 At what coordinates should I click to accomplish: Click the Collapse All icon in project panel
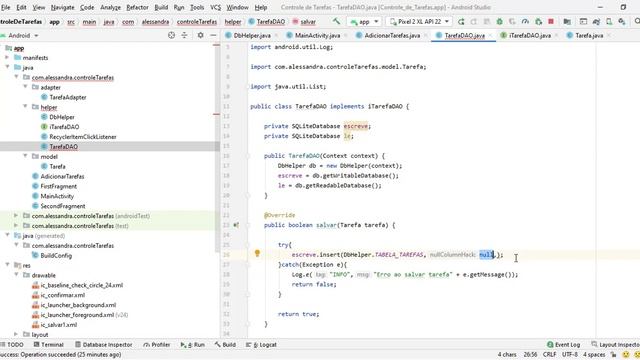(184, 36)
